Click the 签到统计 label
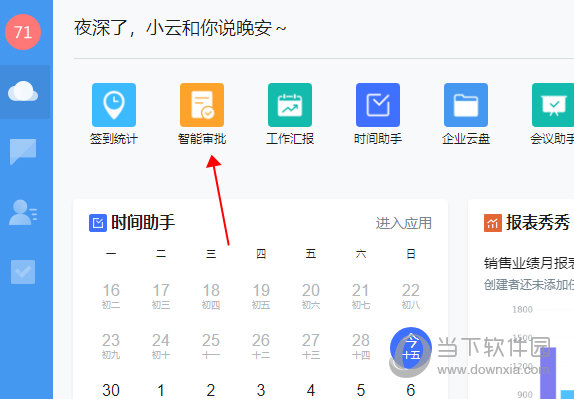Viewport: 574px width, 399px height. (x=114, y=139)
